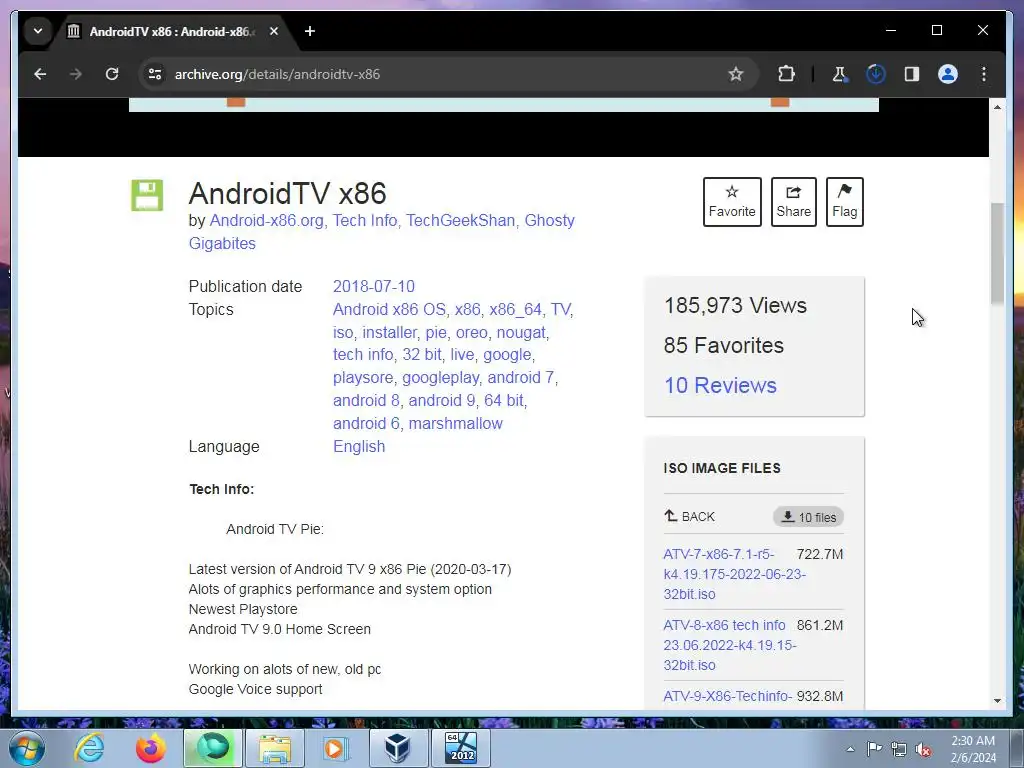This screenshot has height=768, width=1024.
Task: Open TechGeekShan creator link
Action: (x=460, y=221)
